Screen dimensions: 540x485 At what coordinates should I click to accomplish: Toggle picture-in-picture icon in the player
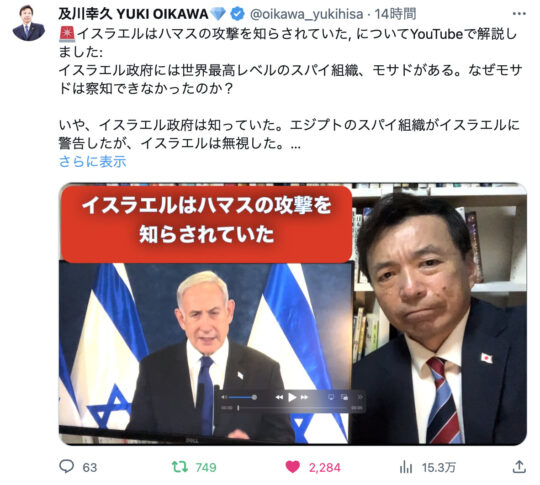(344, 397)
